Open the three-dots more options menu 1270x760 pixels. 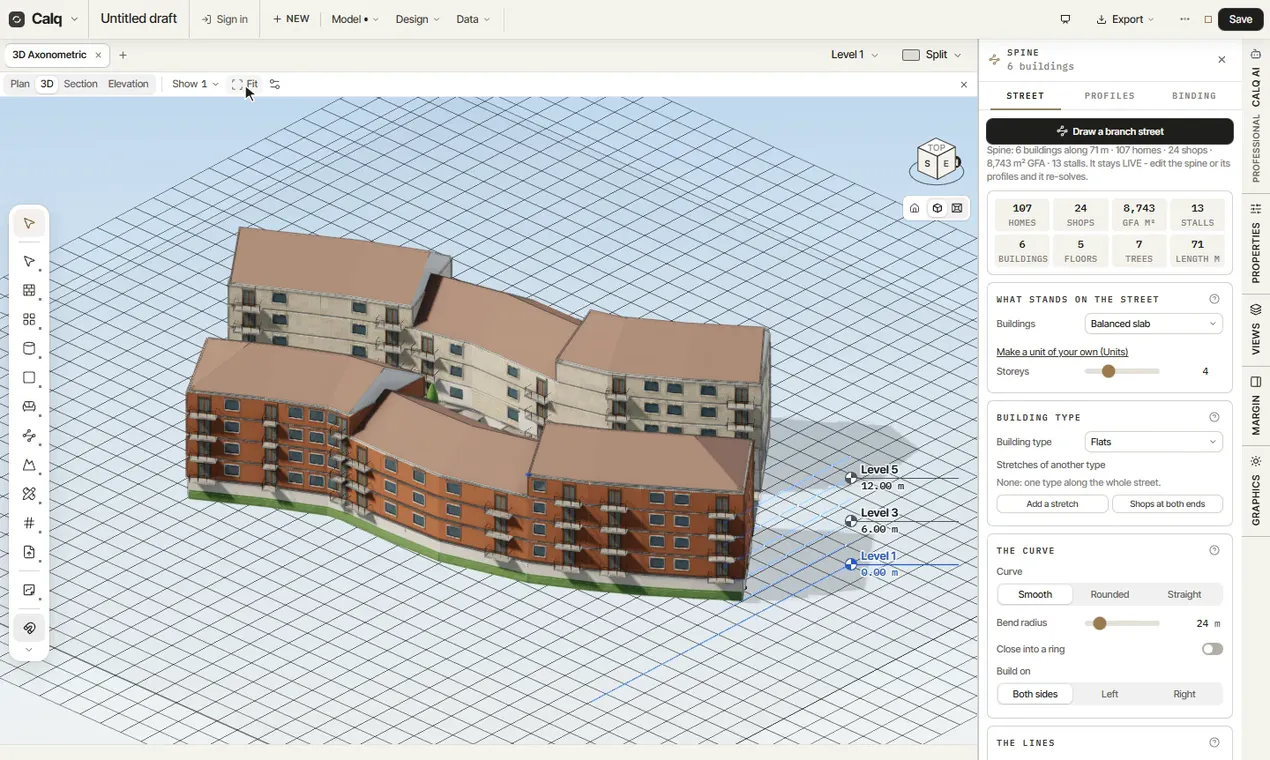pos(1185,19)
